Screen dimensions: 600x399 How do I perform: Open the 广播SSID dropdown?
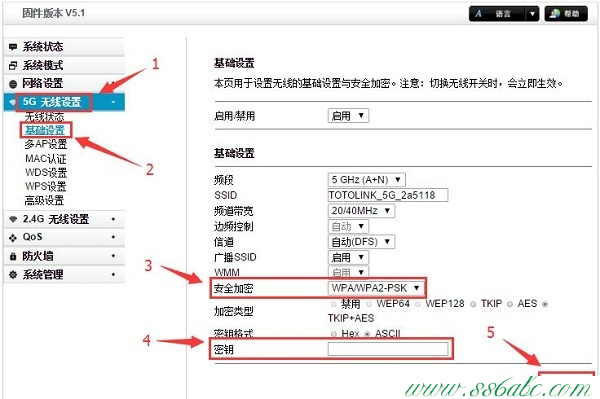point(348,257)
